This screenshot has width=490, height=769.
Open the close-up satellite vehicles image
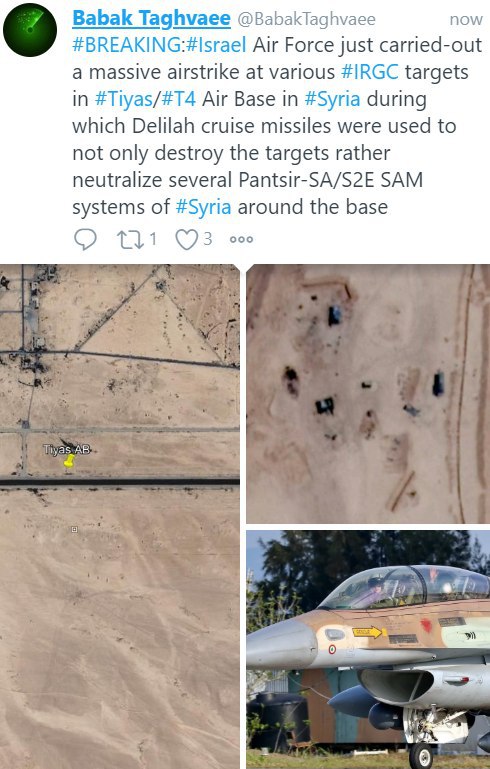[x=368, y=394]
